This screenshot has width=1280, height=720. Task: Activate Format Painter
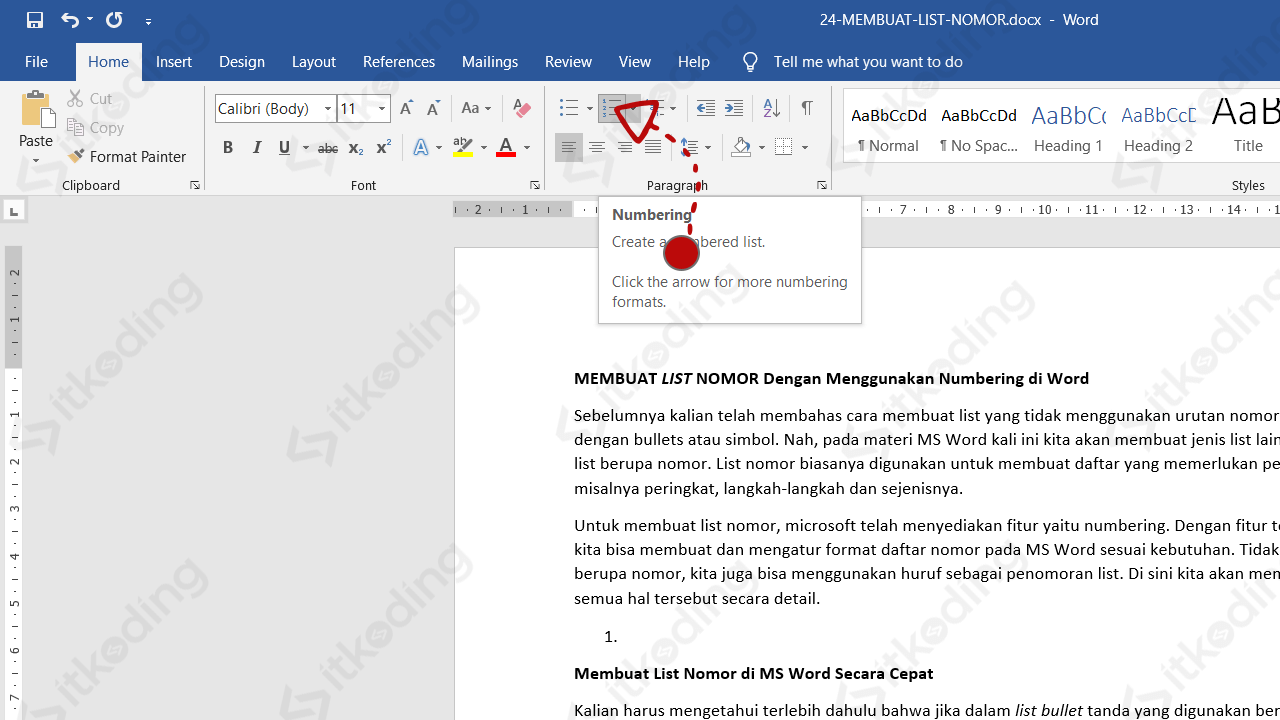pyautogui.click(x=128, y=156)
